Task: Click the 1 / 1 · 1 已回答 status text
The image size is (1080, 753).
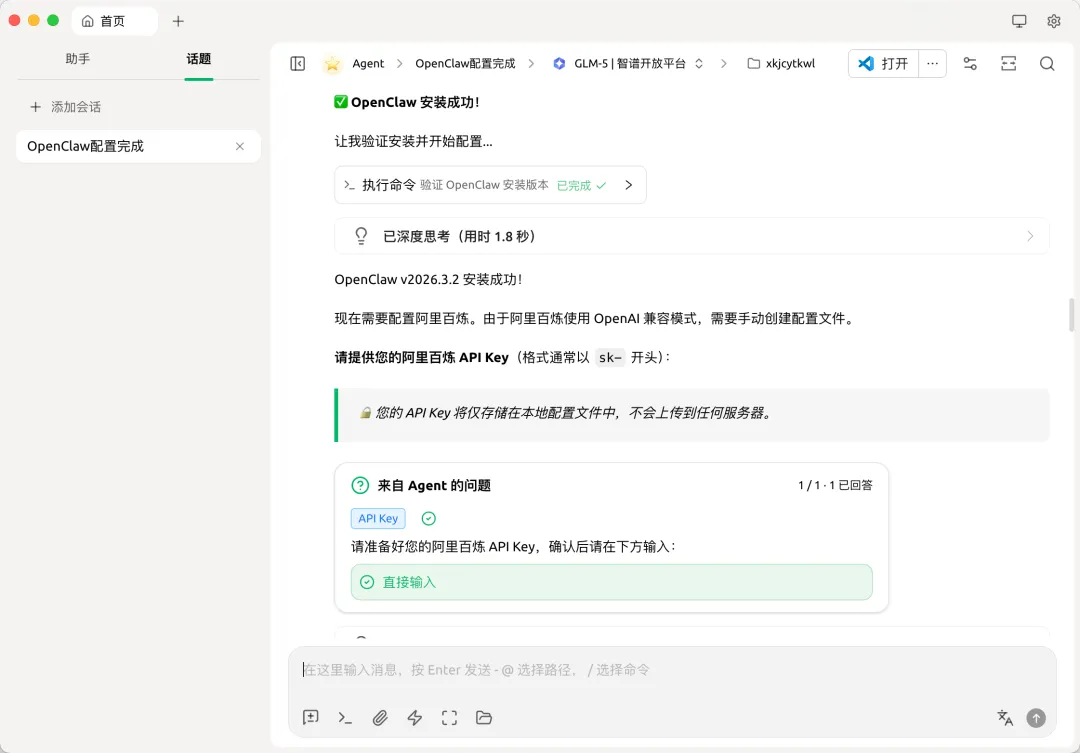Action: 835,485
